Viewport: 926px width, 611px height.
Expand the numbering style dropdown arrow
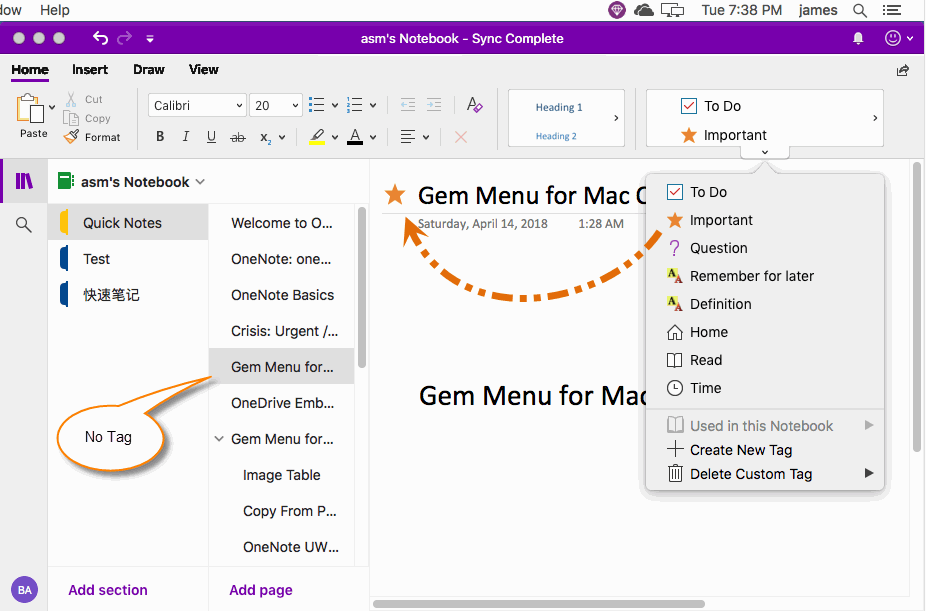tap(373, 106)
